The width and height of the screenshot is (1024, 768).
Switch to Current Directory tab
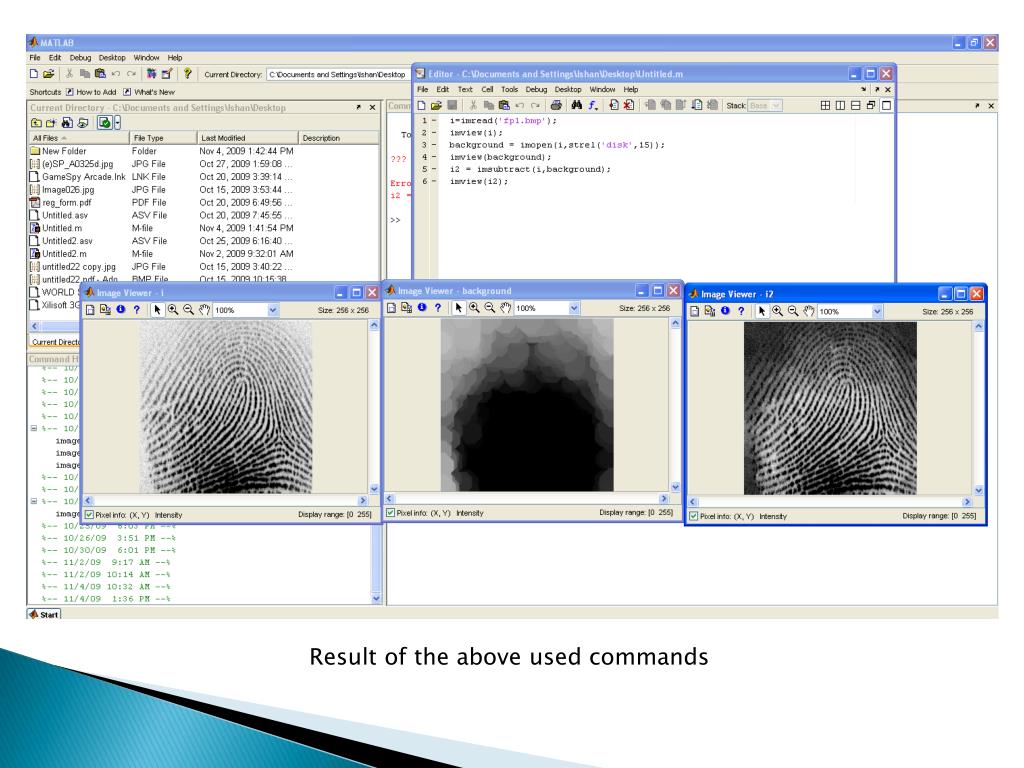point(54,342)
